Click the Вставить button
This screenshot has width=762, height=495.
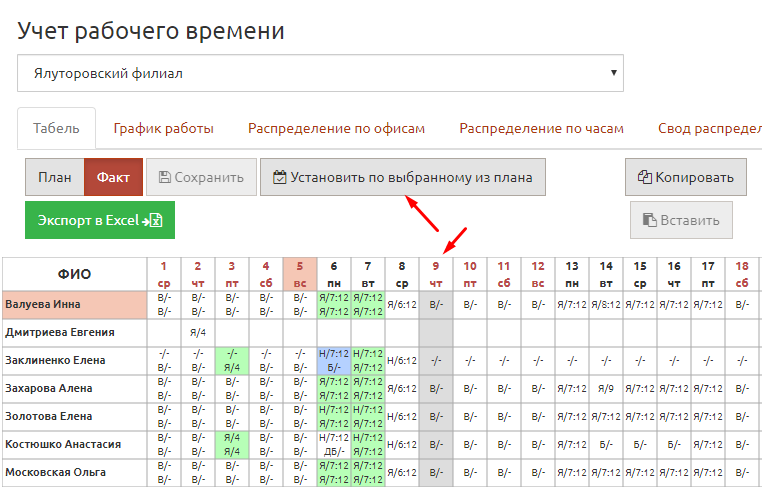click(681, 220)
